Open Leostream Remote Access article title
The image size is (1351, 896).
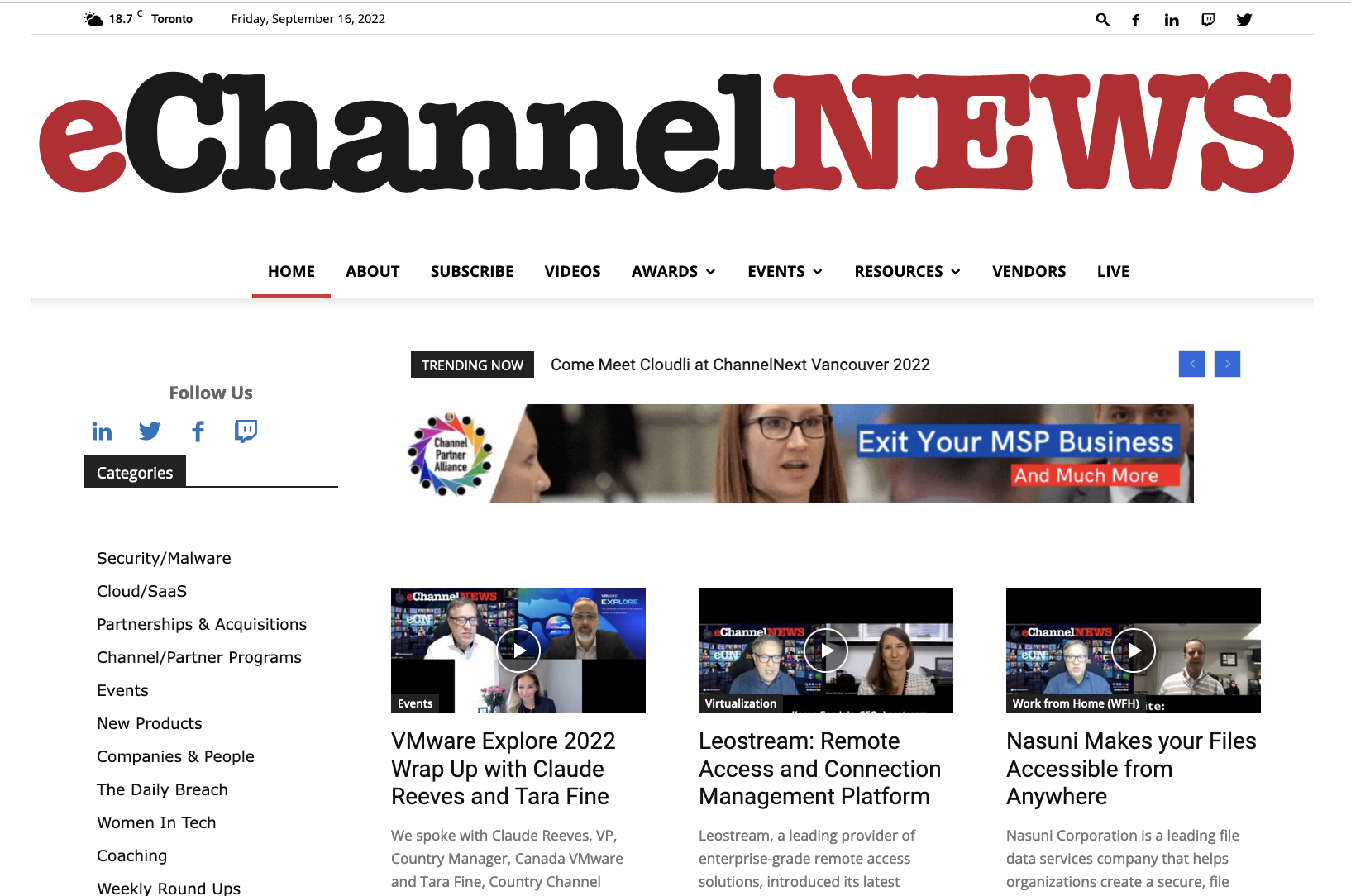(x=819, y=769)
